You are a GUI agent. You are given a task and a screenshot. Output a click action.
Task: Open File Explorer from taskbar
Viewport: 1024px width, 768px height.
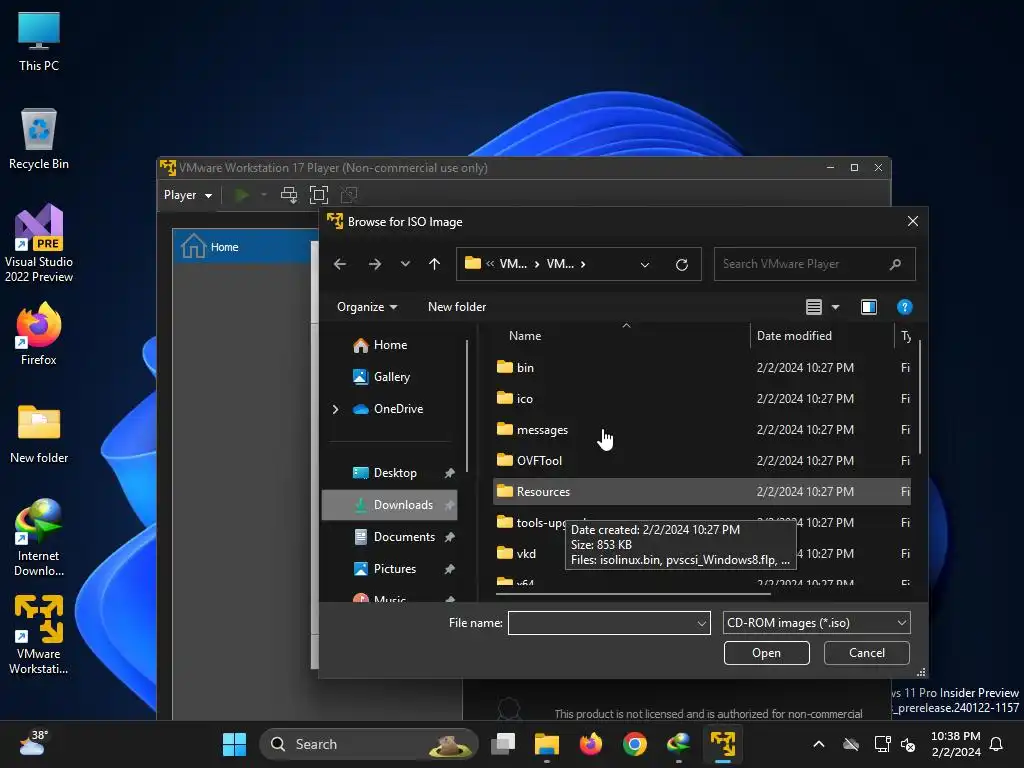[547, 744]
